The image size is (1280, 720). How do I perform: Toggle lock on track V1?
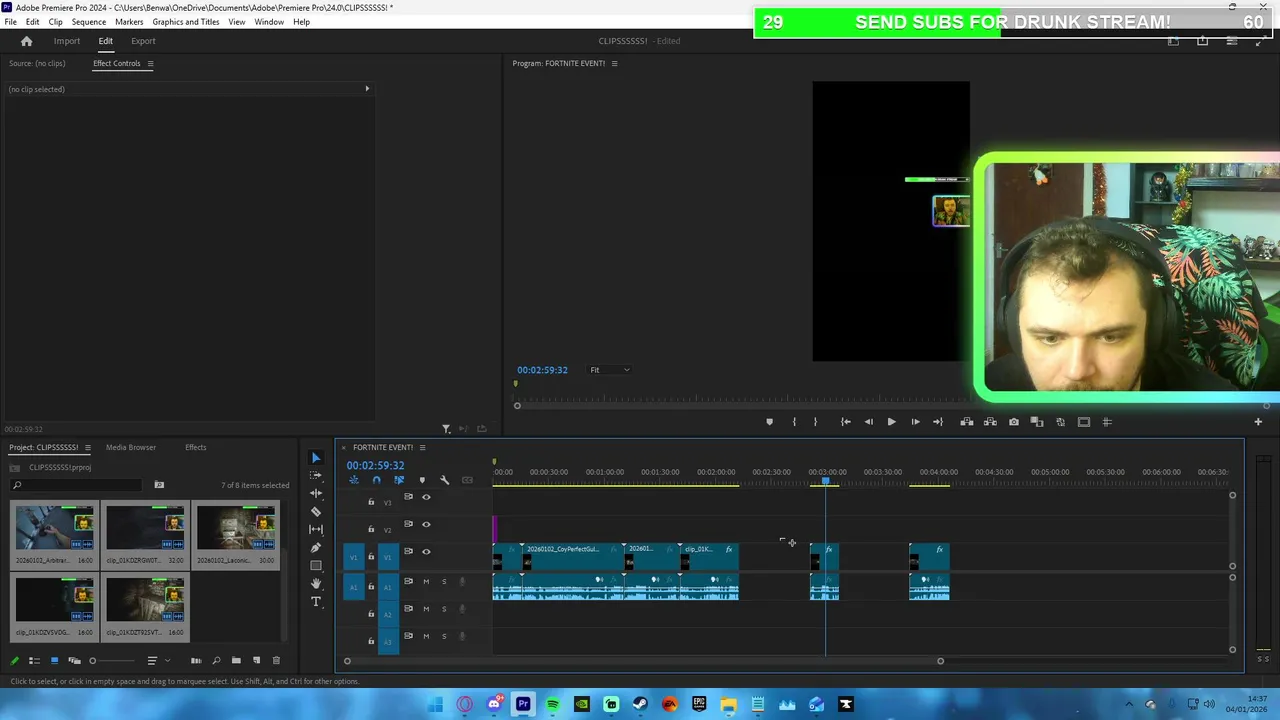(371, 557)
